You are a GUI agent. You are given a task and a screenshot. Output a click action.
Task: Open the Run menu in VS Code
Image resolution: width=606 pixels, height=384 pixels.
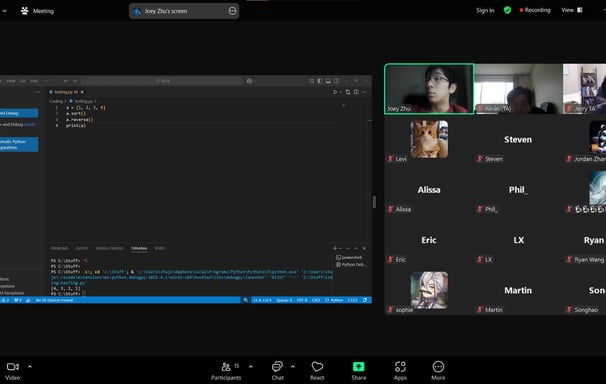(34, 81)
